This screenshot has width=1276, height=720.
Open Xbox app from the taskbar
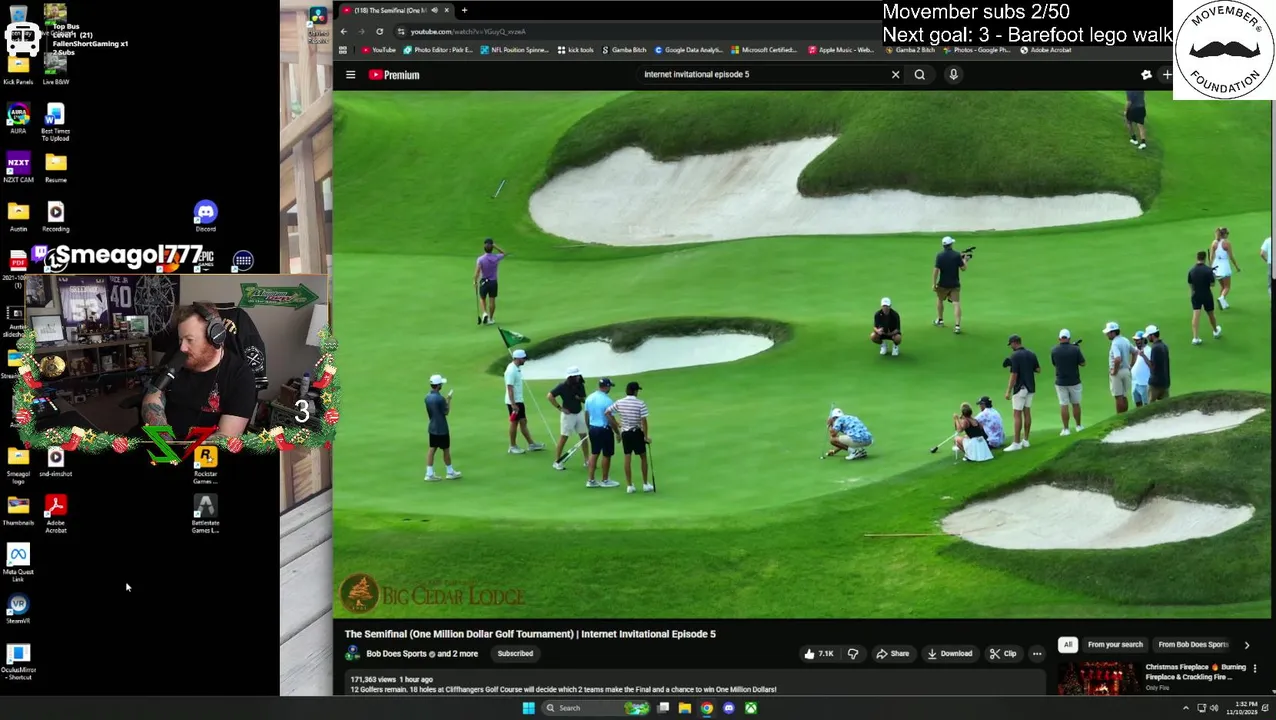pyautogui.click(x=751, y=708)
